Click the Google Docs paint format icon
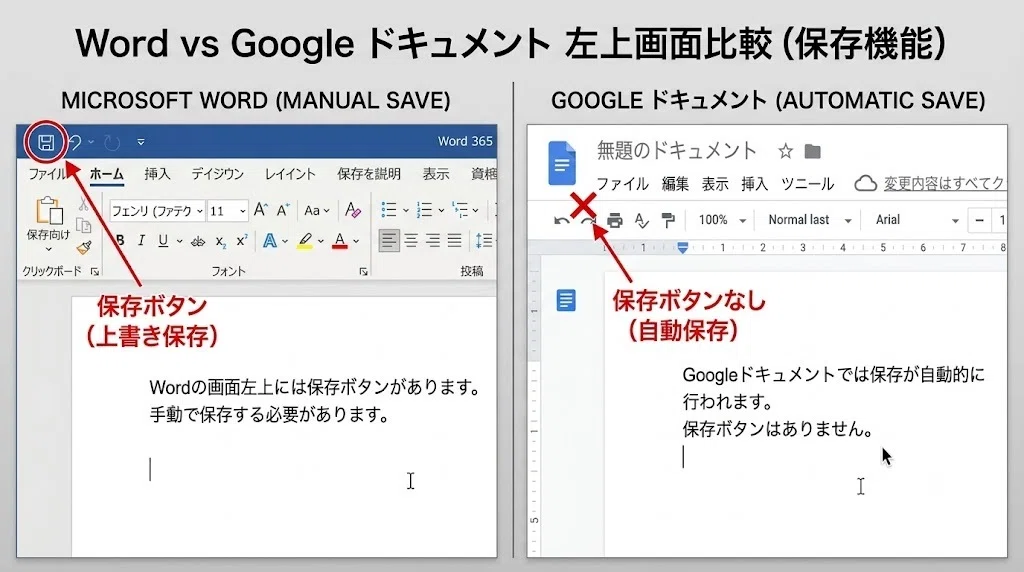 point(667,221)
